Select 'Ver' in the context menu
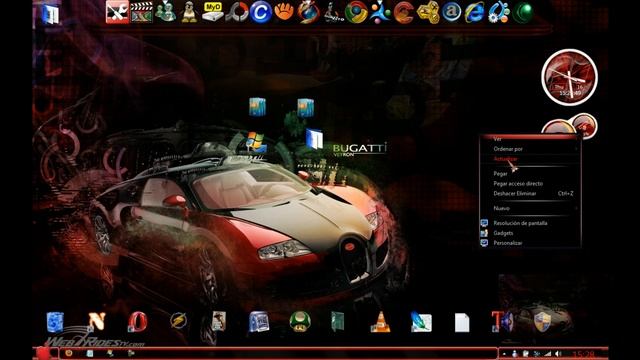640x360 pixels. tap(497, 139)
